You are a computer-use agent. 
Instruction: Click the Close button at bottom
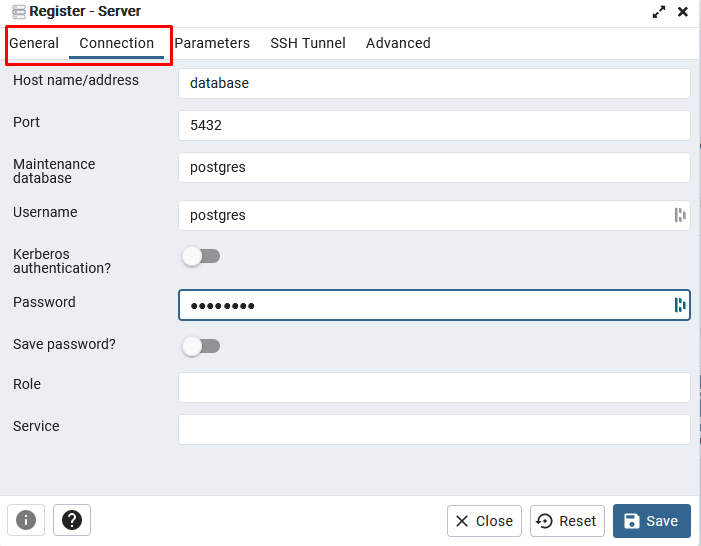coord(484,521)
